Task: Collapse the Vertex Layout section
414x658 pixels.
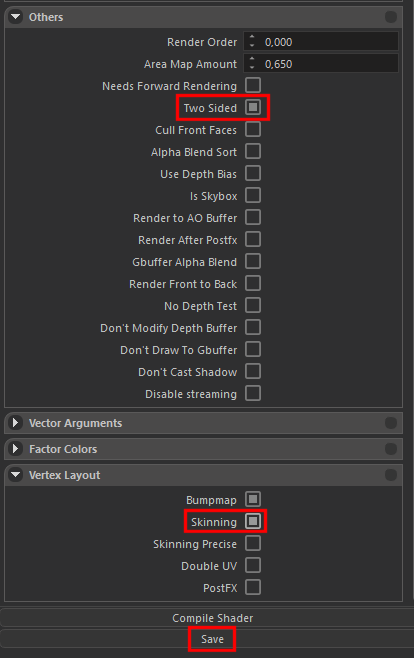Action: pos(16,475)
